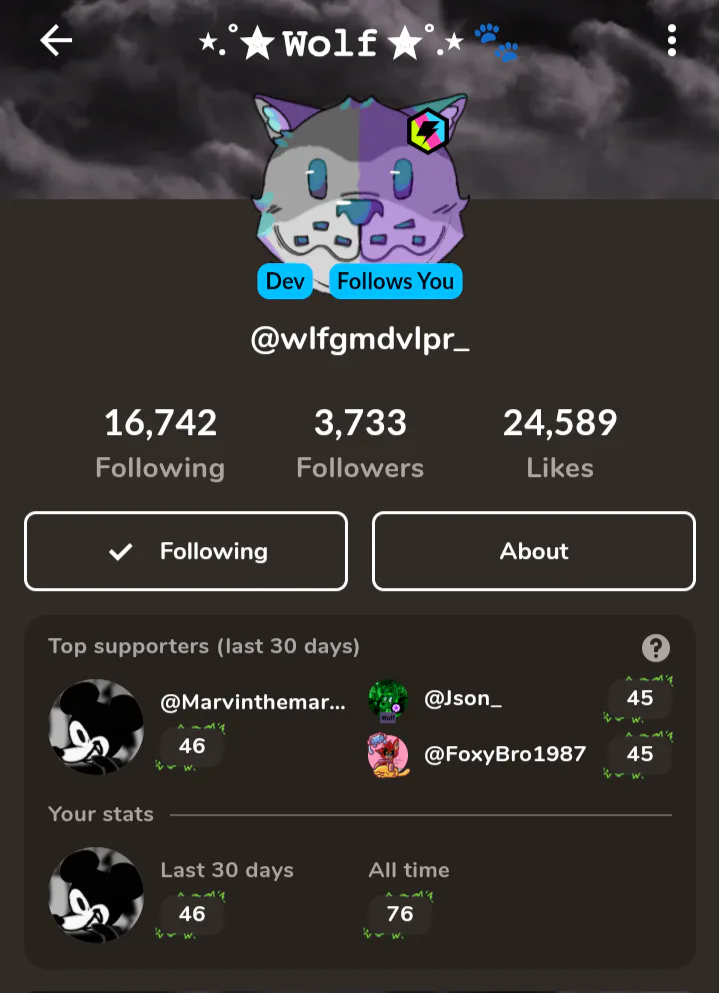Tap the @Json_ green avatar icon
719x993 pixels.
tap(388, 700)
